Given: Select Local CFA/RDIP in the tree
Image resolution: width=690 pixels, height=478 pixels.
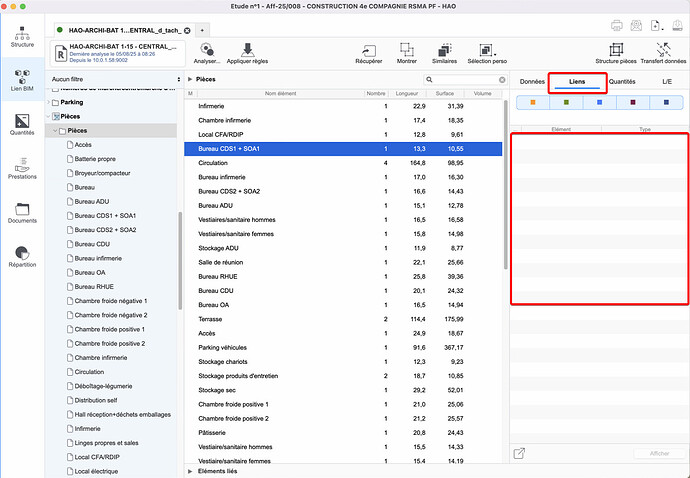Looking at the screenshot, I should click(97, 457).
